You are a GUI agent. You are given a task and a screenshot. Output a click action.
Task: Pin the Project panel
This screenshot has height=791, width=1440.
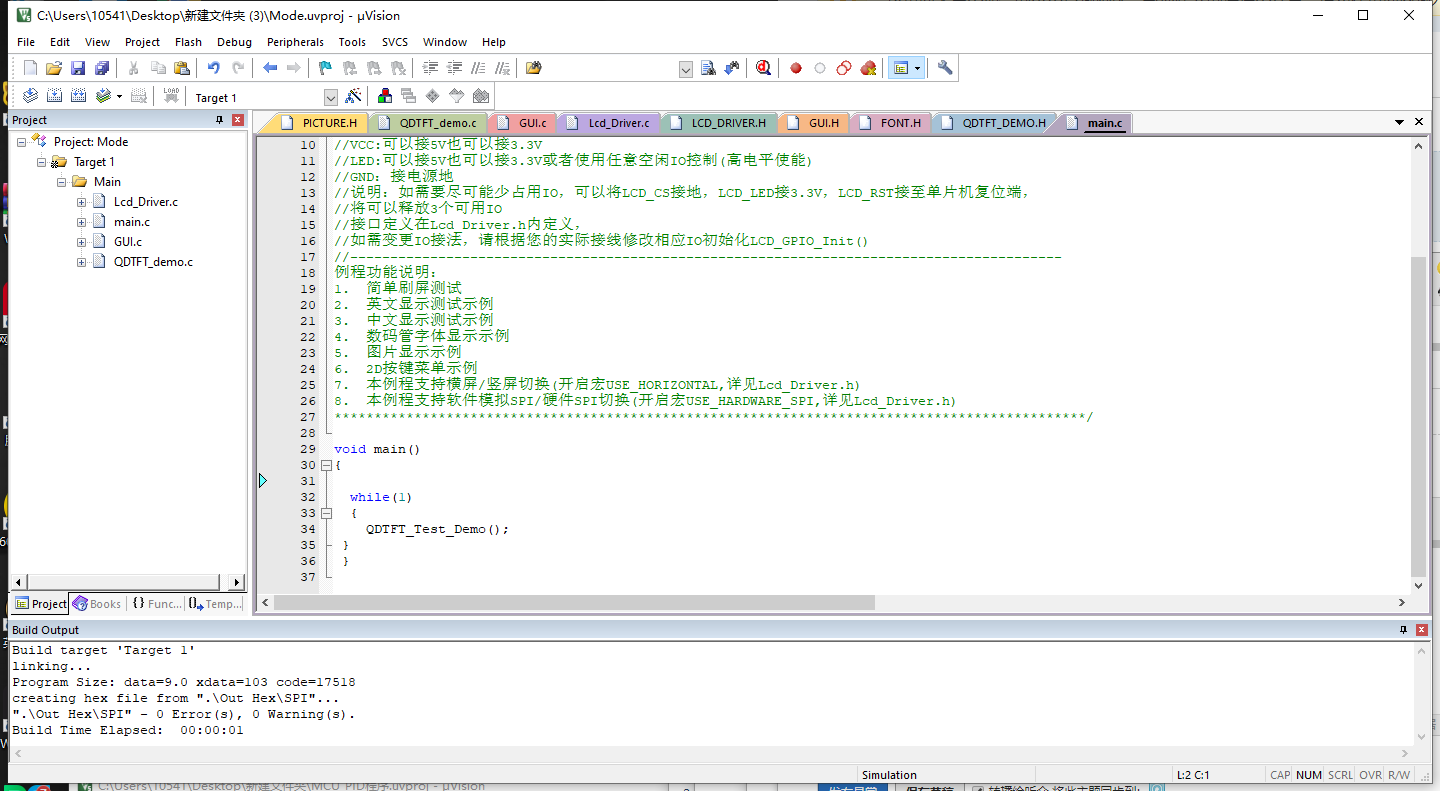219,120
